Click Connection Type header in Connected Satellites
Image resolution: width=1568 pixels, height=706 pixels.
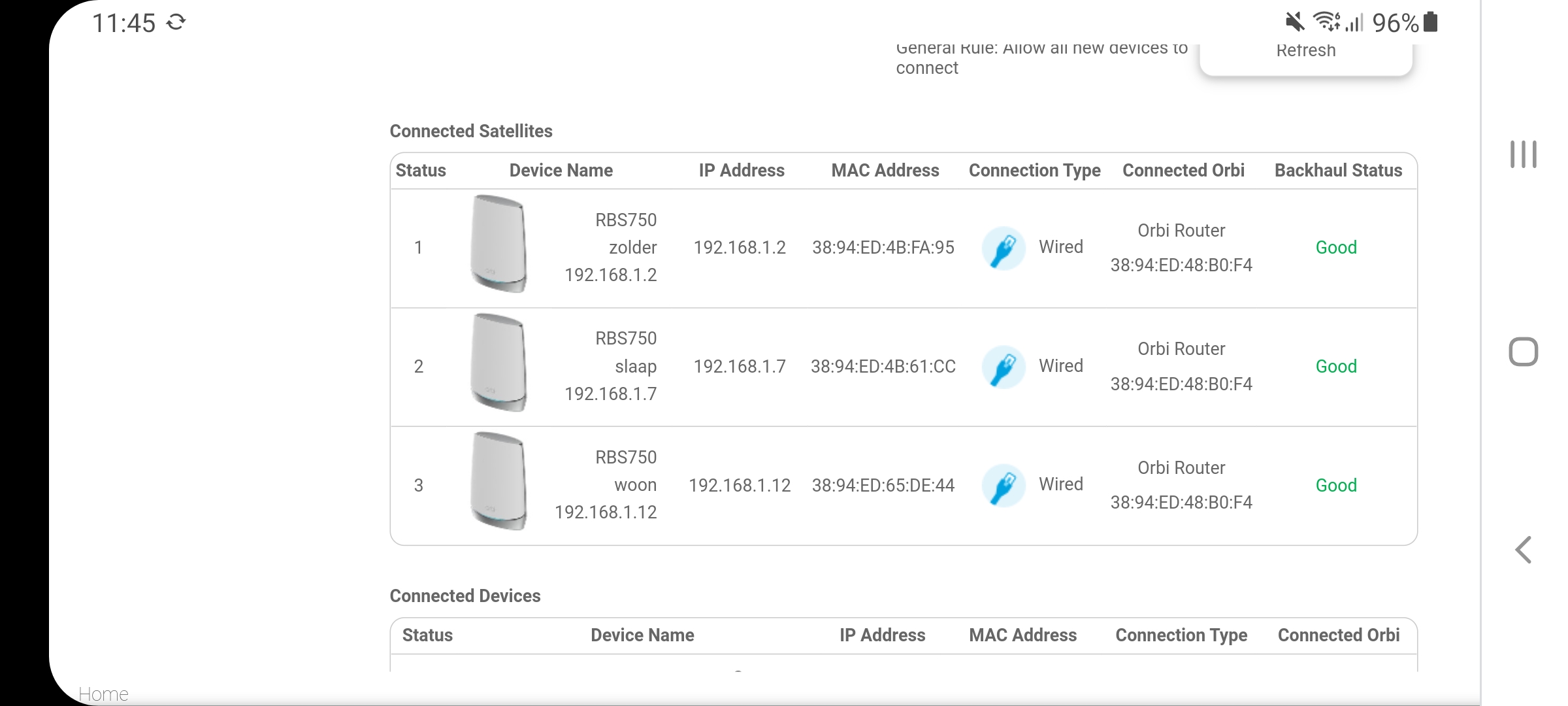point(1034,171)
